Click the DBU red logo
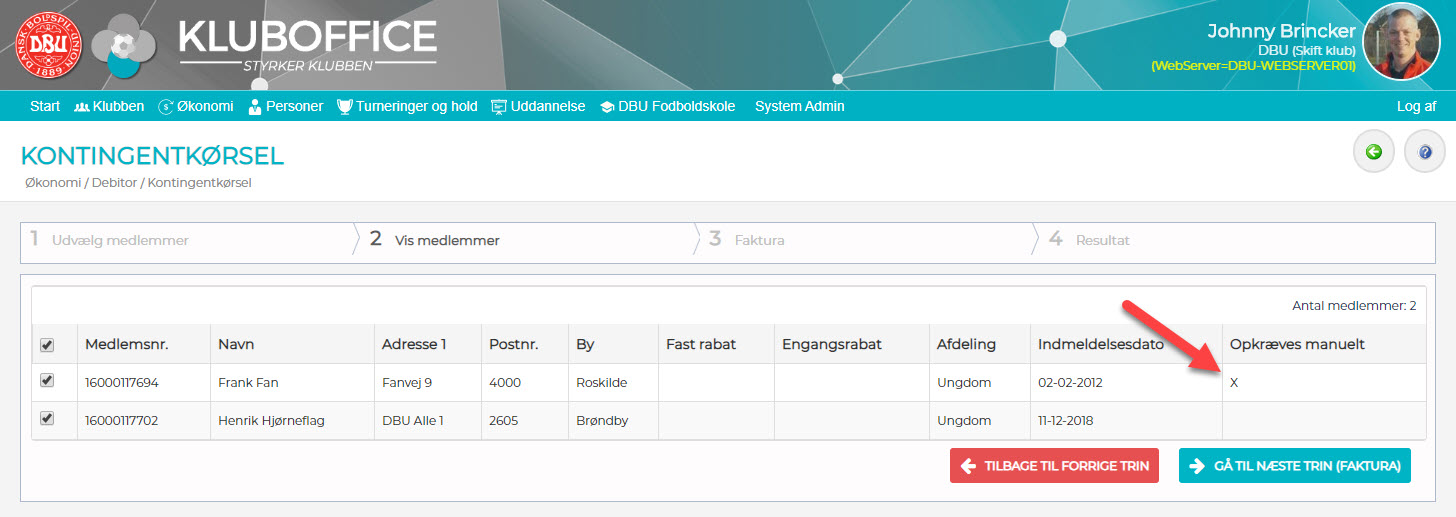The width and height of the screenshot is (1456, 517). pyautogui.click(x=47, y=47)
